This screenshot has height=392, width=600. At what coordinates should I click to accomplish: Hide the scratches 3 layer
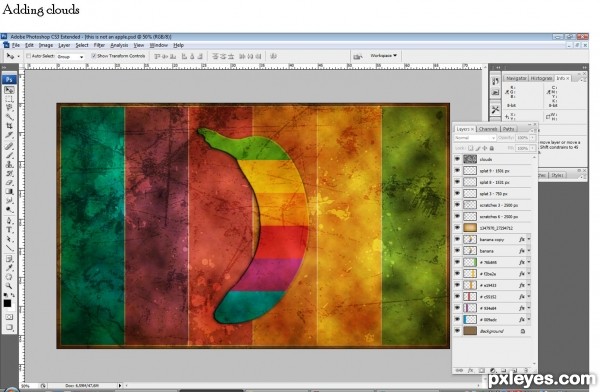[x=457, y=205]
